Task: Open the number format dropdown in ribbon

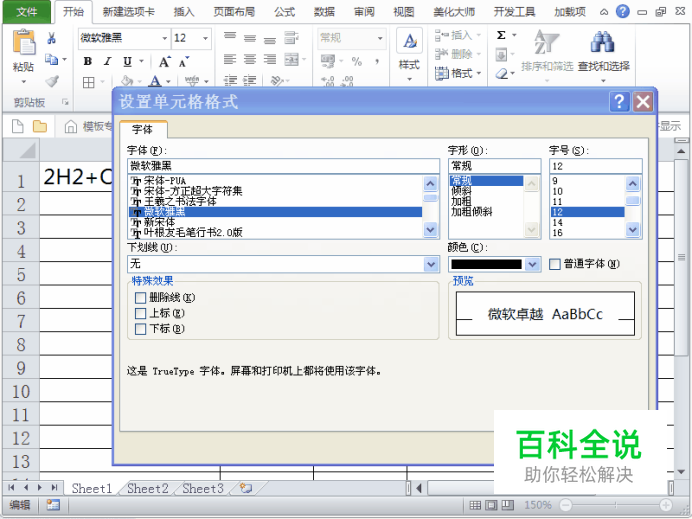Action: [x=380, y=38]
